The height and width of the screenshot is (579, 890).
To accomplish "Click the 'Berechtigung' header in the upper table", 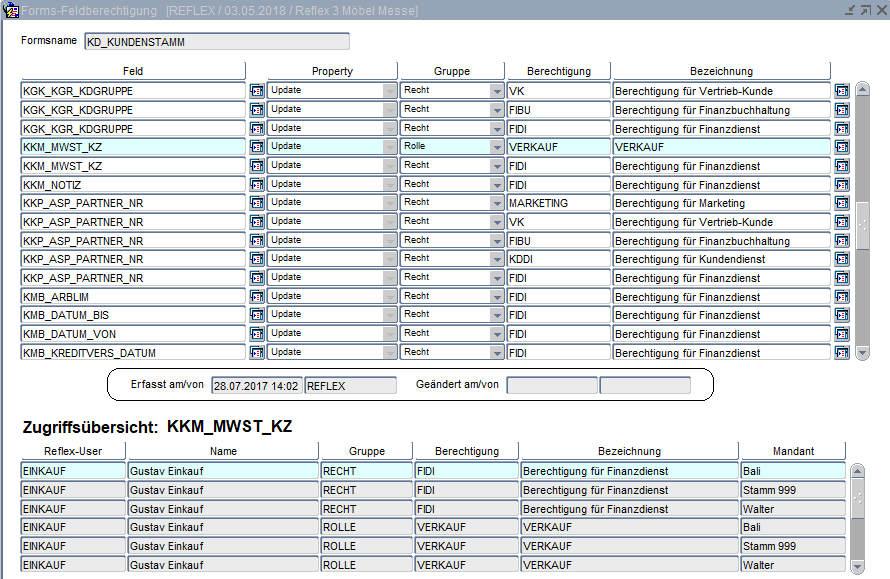I will tap(557, 71).
